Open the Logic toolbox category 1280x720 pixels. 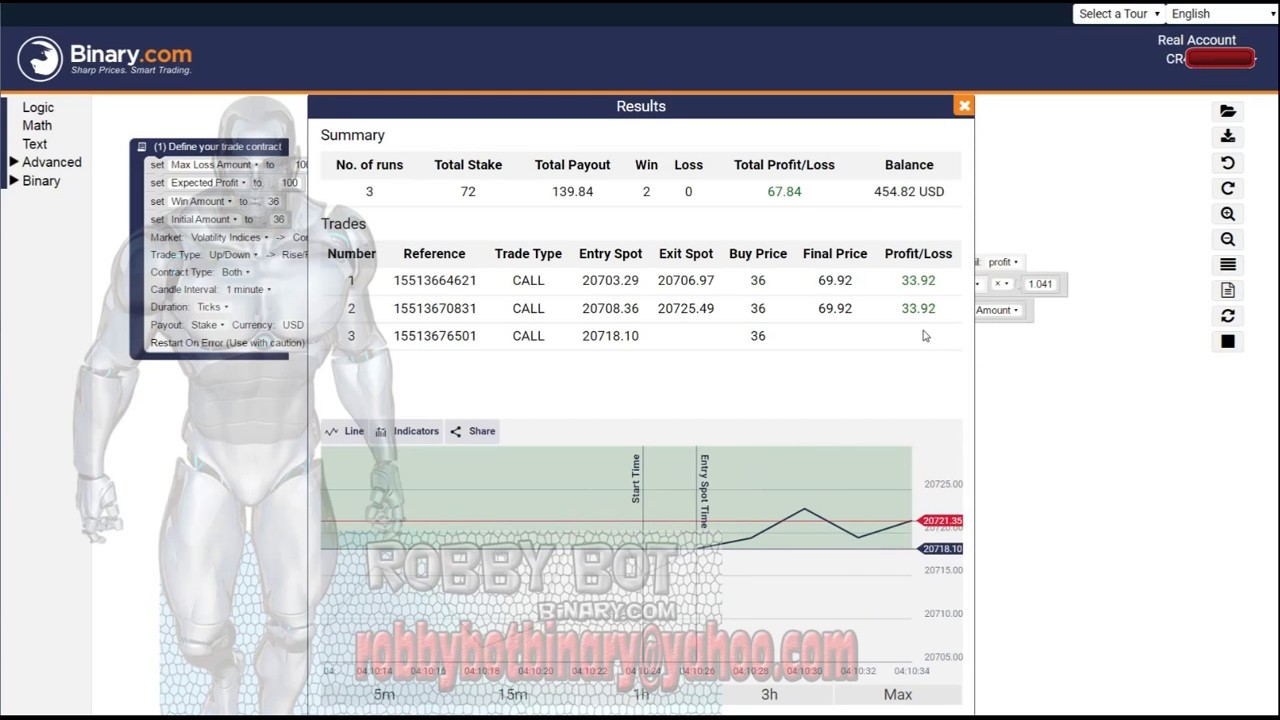coord(38,107)
